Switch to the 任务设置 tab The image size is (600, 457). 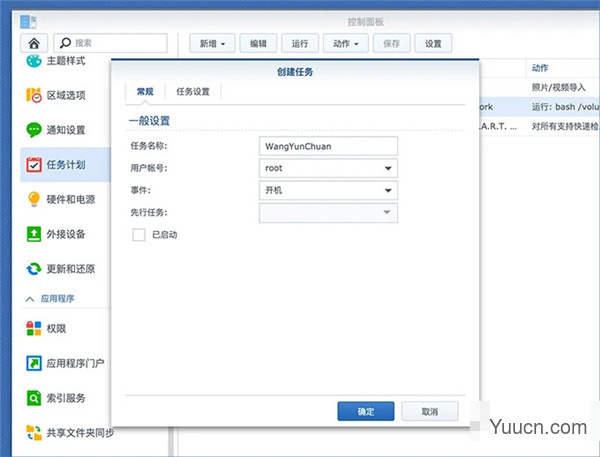(193, 92)
